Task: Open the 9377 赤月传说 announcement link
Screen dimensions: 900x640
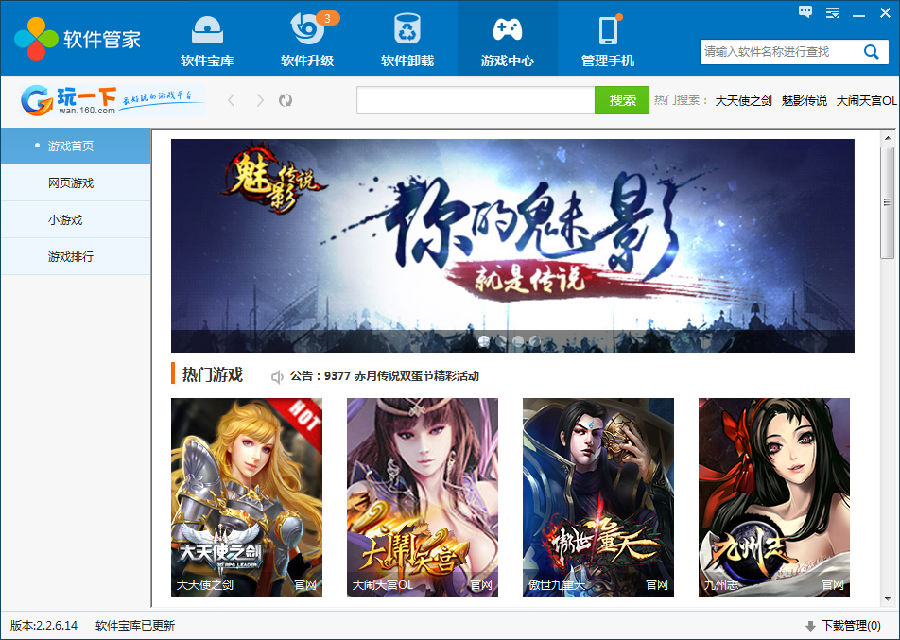Action: 401,376
